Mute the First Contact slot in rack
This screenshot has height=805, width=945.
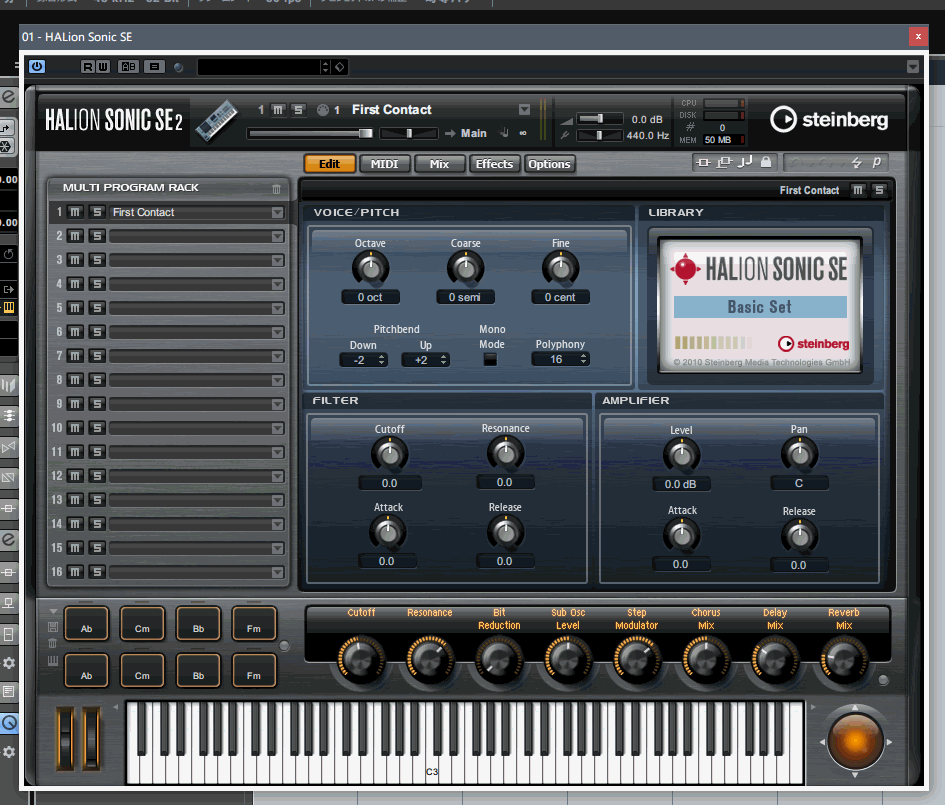click(75, 212)
